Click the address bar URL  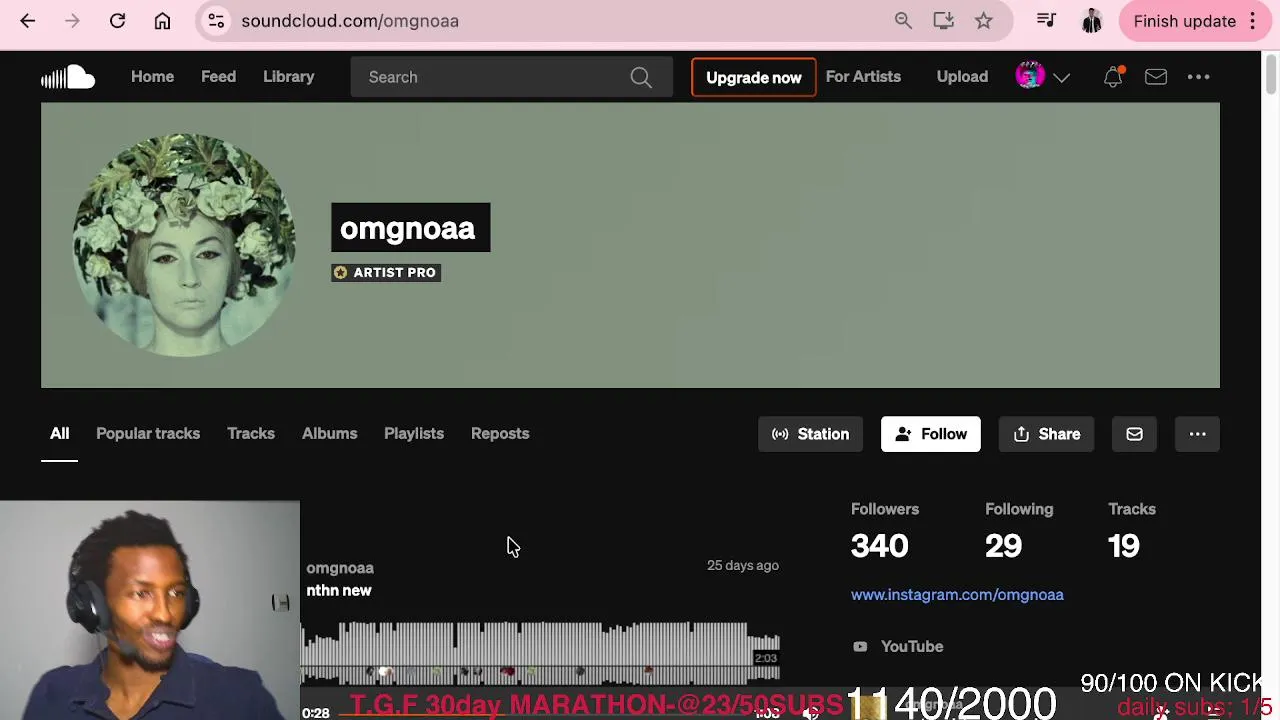pyautogui.click(x=350, y=21)
